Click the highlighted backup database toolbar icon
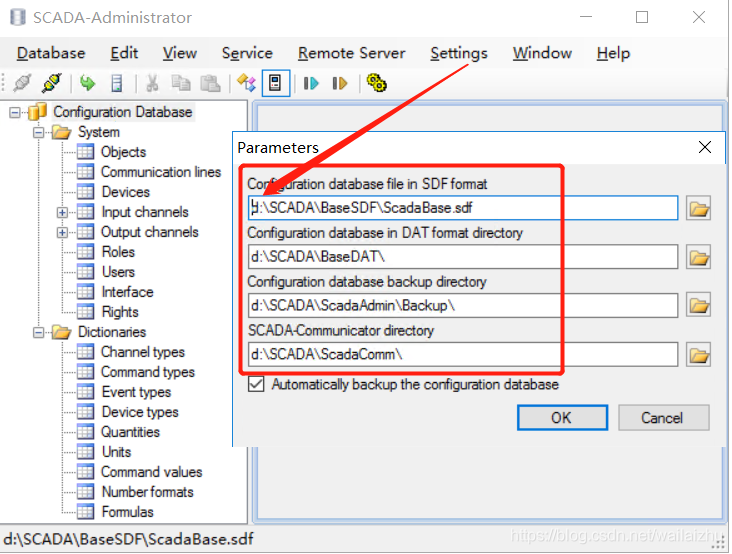 [x=275, y=84]
